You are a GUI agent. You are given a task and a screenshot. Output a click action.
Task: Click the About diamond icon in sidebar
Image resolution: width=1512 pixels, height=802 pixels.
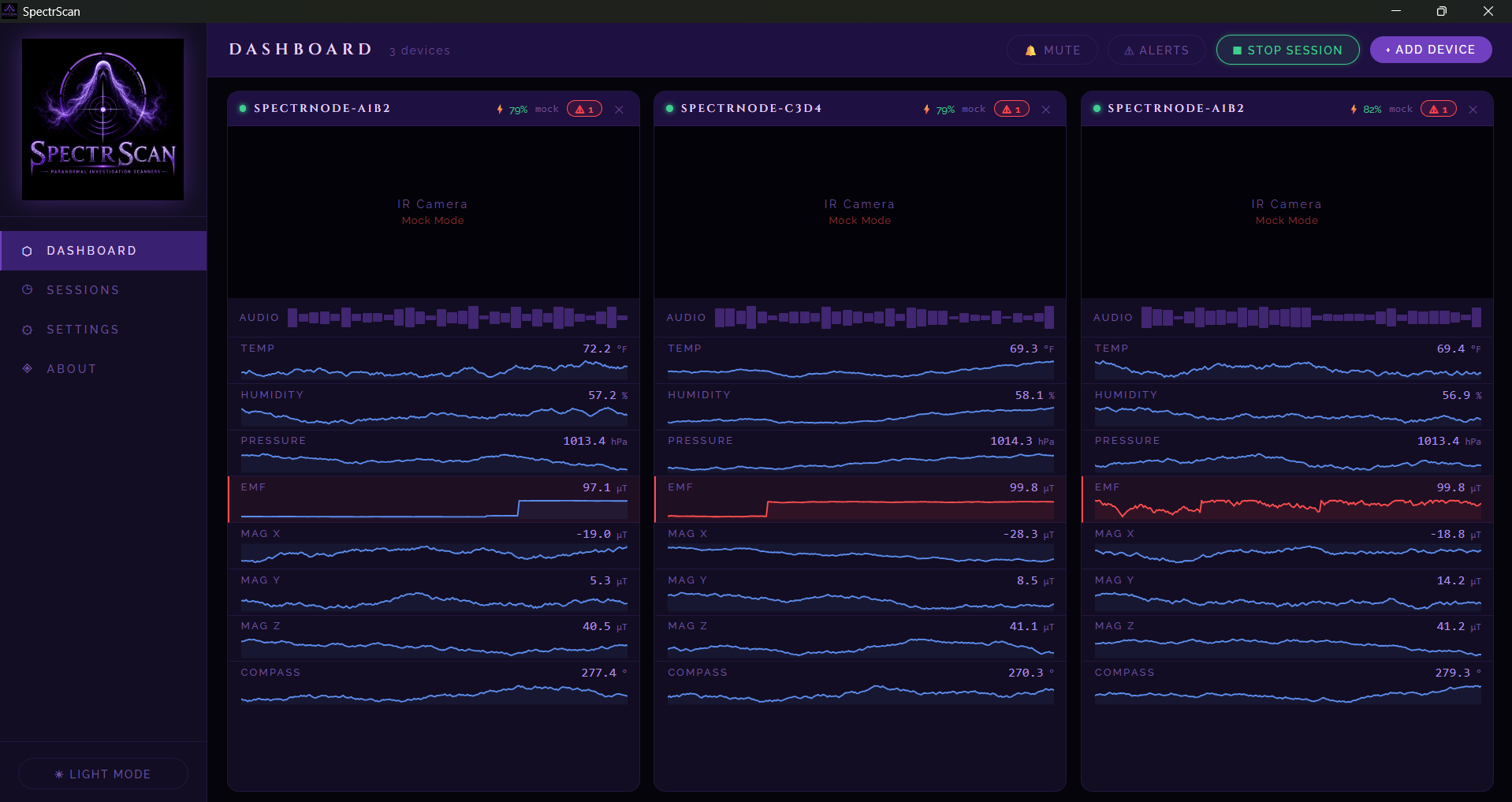tap(28, 368)
